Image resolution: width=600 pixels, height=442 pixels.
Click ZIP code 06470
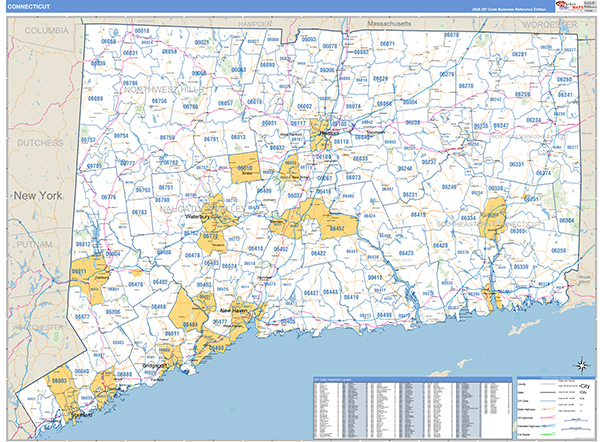(135, 284)
